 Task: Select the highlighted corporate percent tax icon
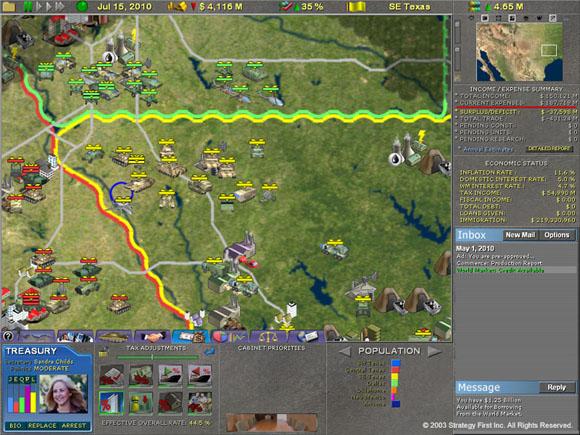111,403
